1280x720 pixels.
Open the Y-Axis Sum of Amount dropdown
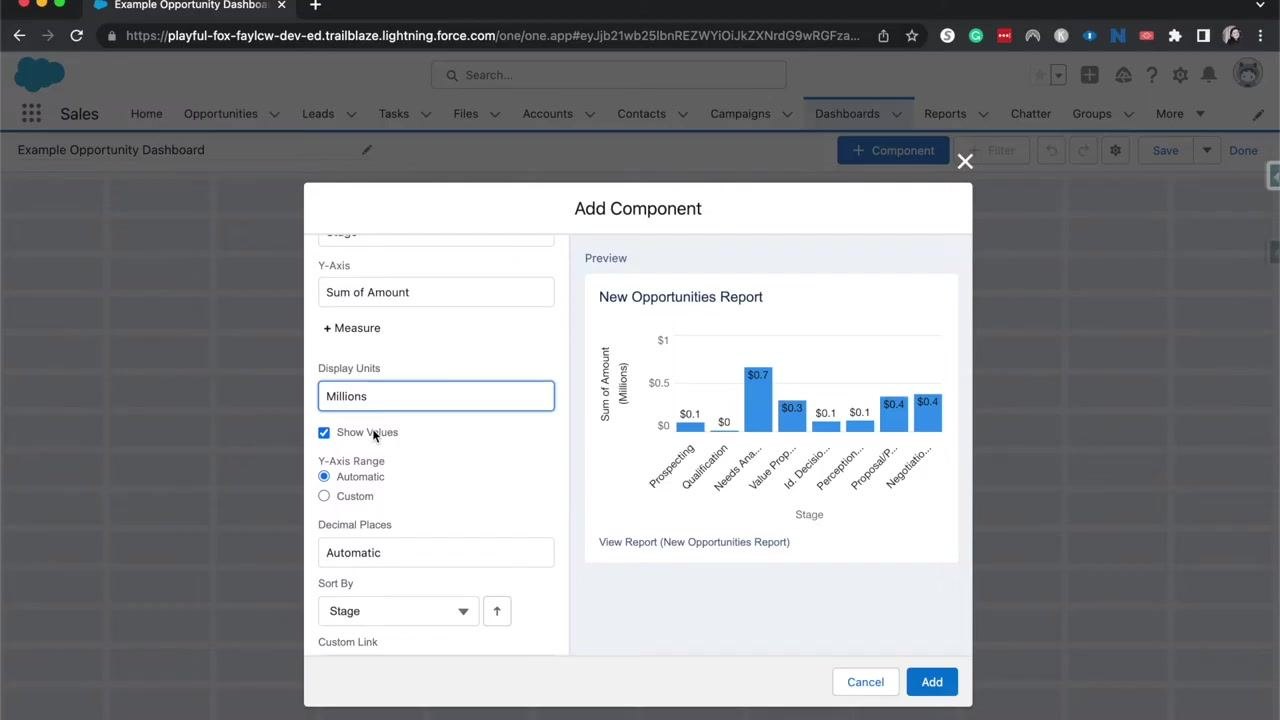pos(436,292)
